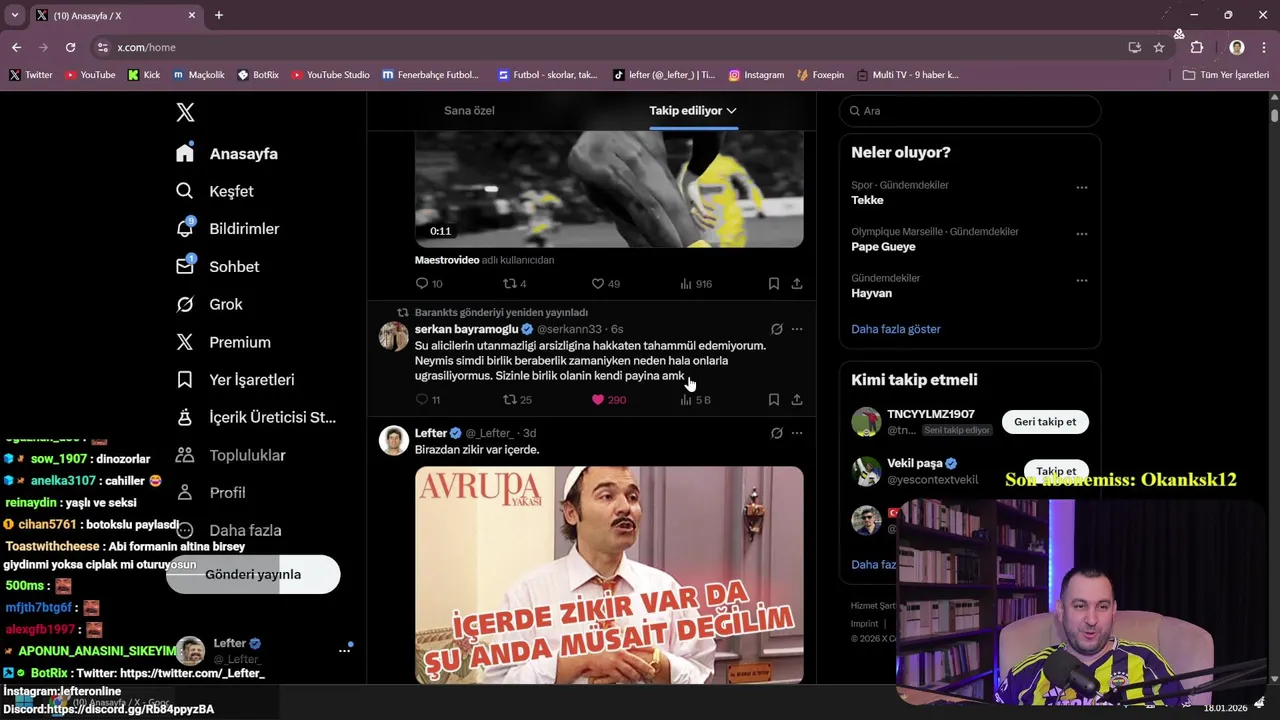This screenshot has width=1280, height=720.
Task: Open Keşfet explore page
Action: [214, 191]
